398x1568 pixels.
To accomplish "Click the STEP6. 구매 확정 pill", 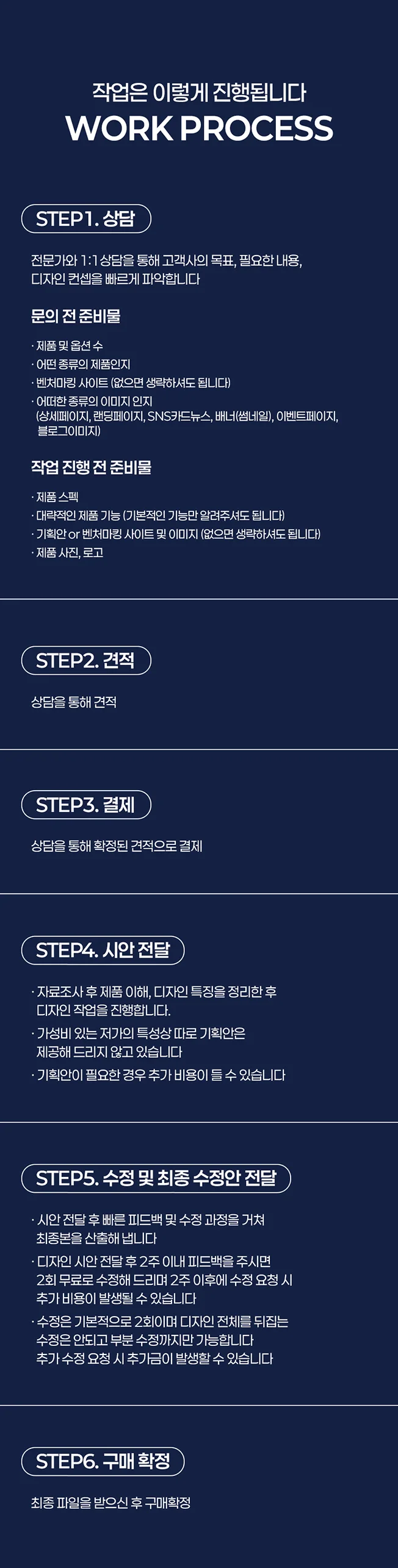I will [103, 1461].
